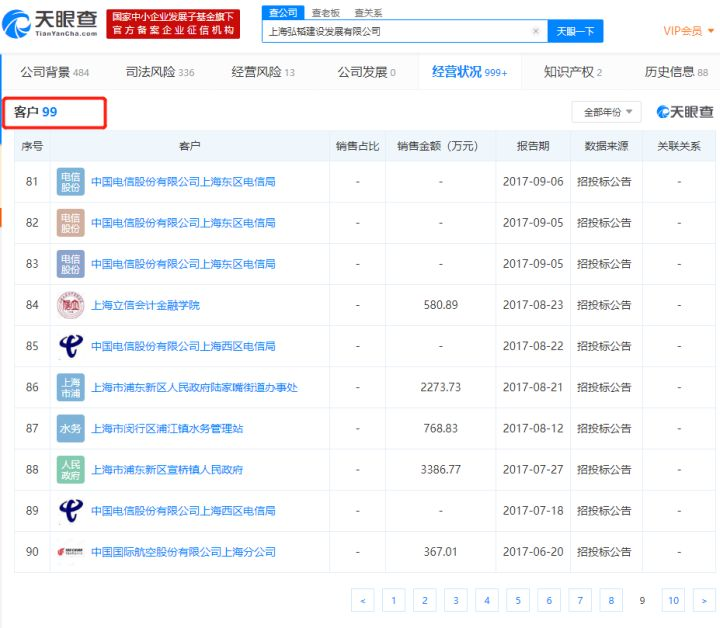Click sales amount 2273.73
This screenshot has height=628, width=720.
[x=440, y=387]
